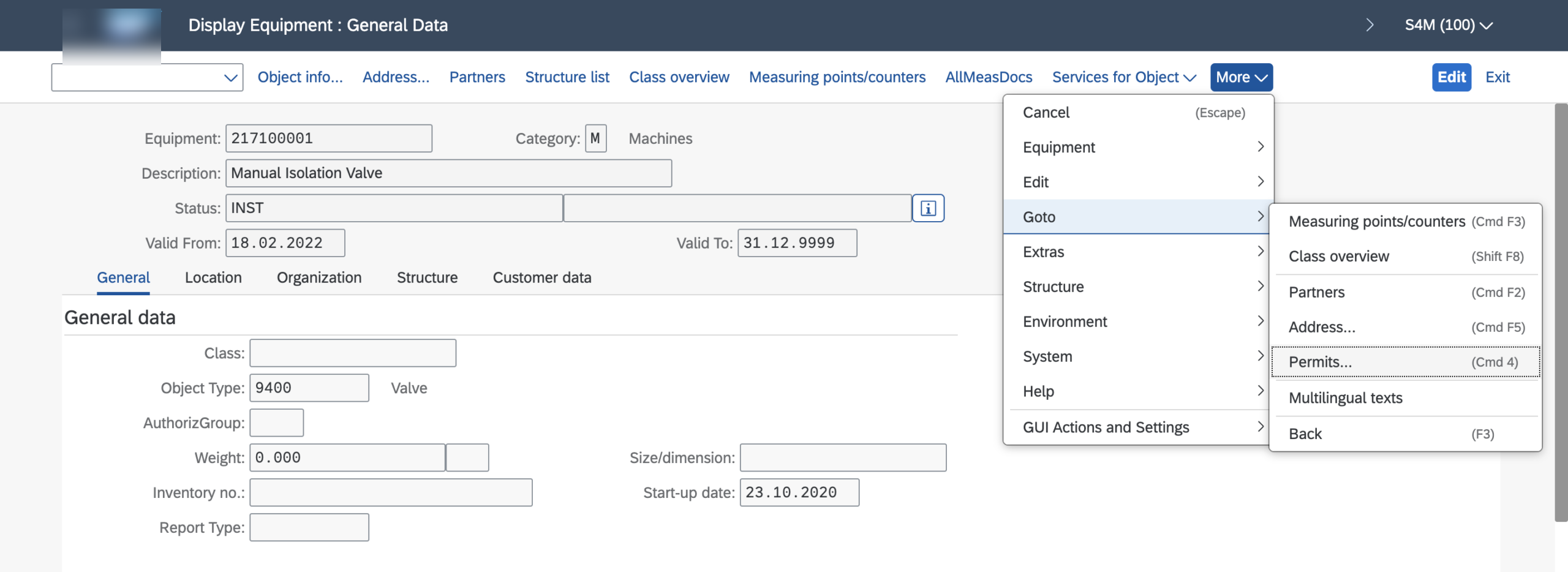The height and width of the screenshot is (572, 1568).
Task: Open the S4M (100) system dropdown
Action: pos(1449,25)
